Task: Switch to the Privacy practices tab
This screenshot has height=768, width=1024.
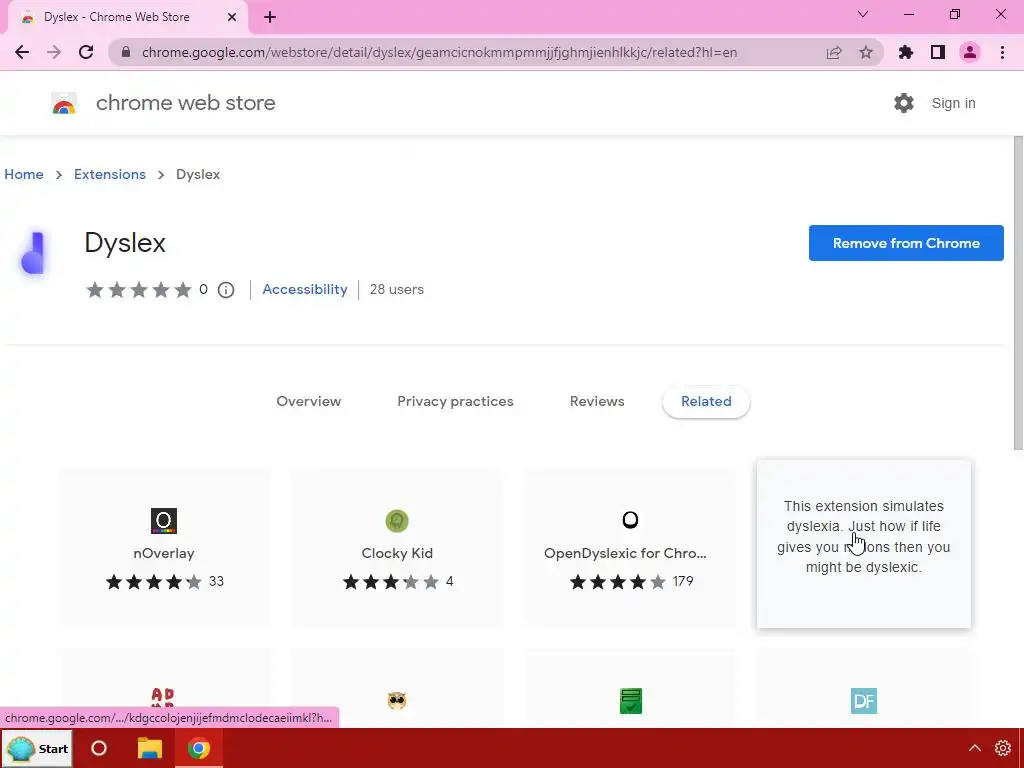Action: click(x=455, y=402)
